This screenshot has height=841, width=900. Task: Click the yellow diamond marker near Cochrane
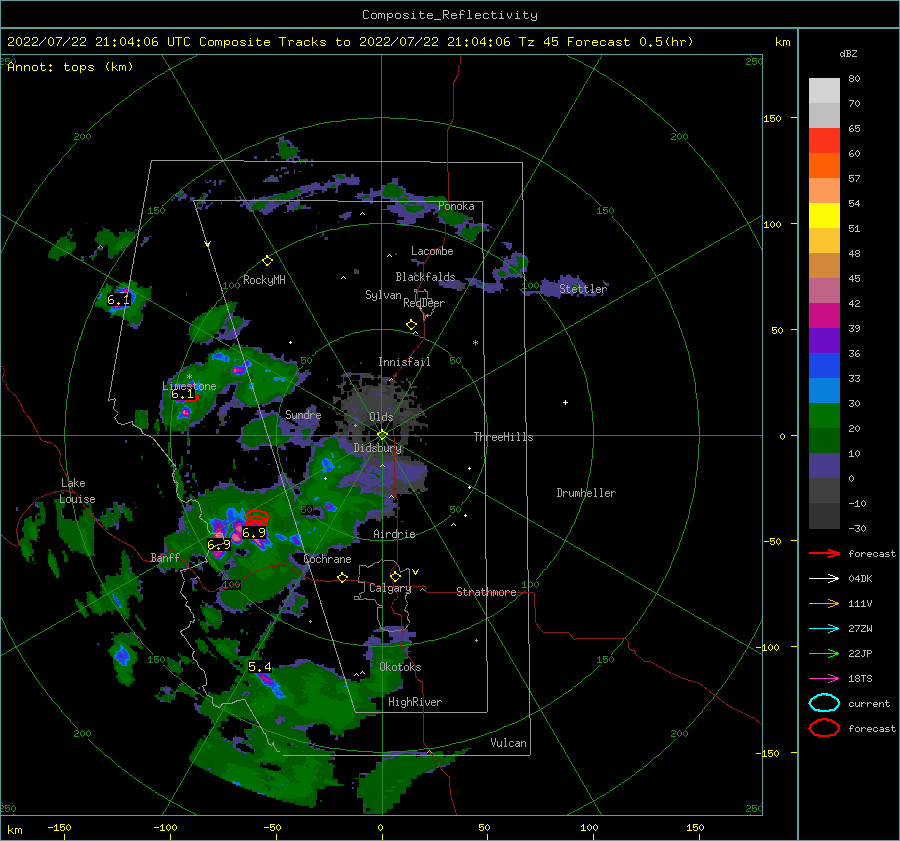(x=342, y=578)
